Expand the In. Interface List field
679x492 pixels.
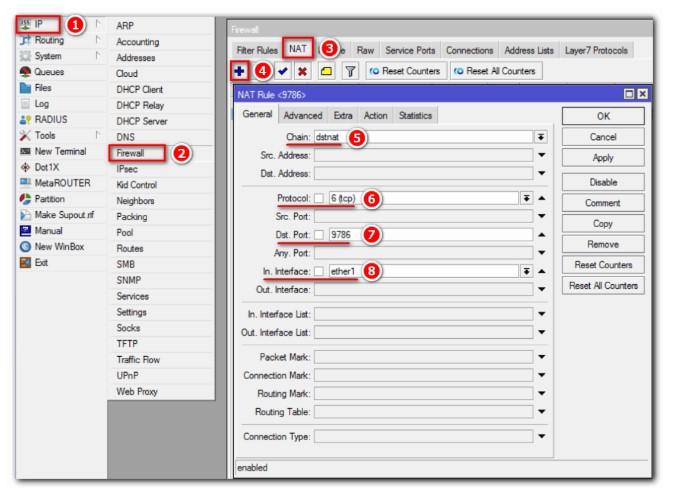tap(542, 314)
